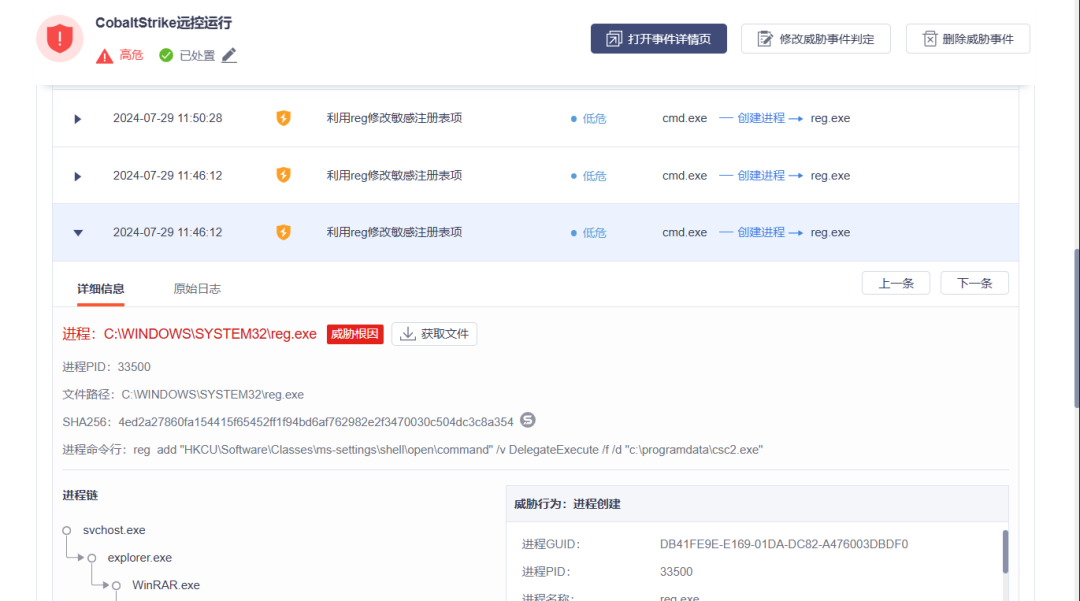The image size is (1080, 601).
Task: Click 创建进程 link in expanded row
Action: [761, 233]
